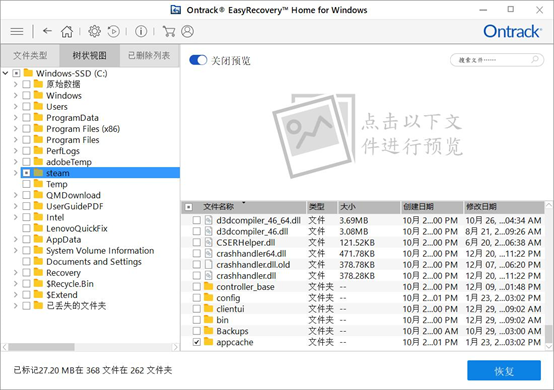The height and width of the screenshot is (390, 554).
Task: Return to the home screen icon
Action: [x=67, y=31]
